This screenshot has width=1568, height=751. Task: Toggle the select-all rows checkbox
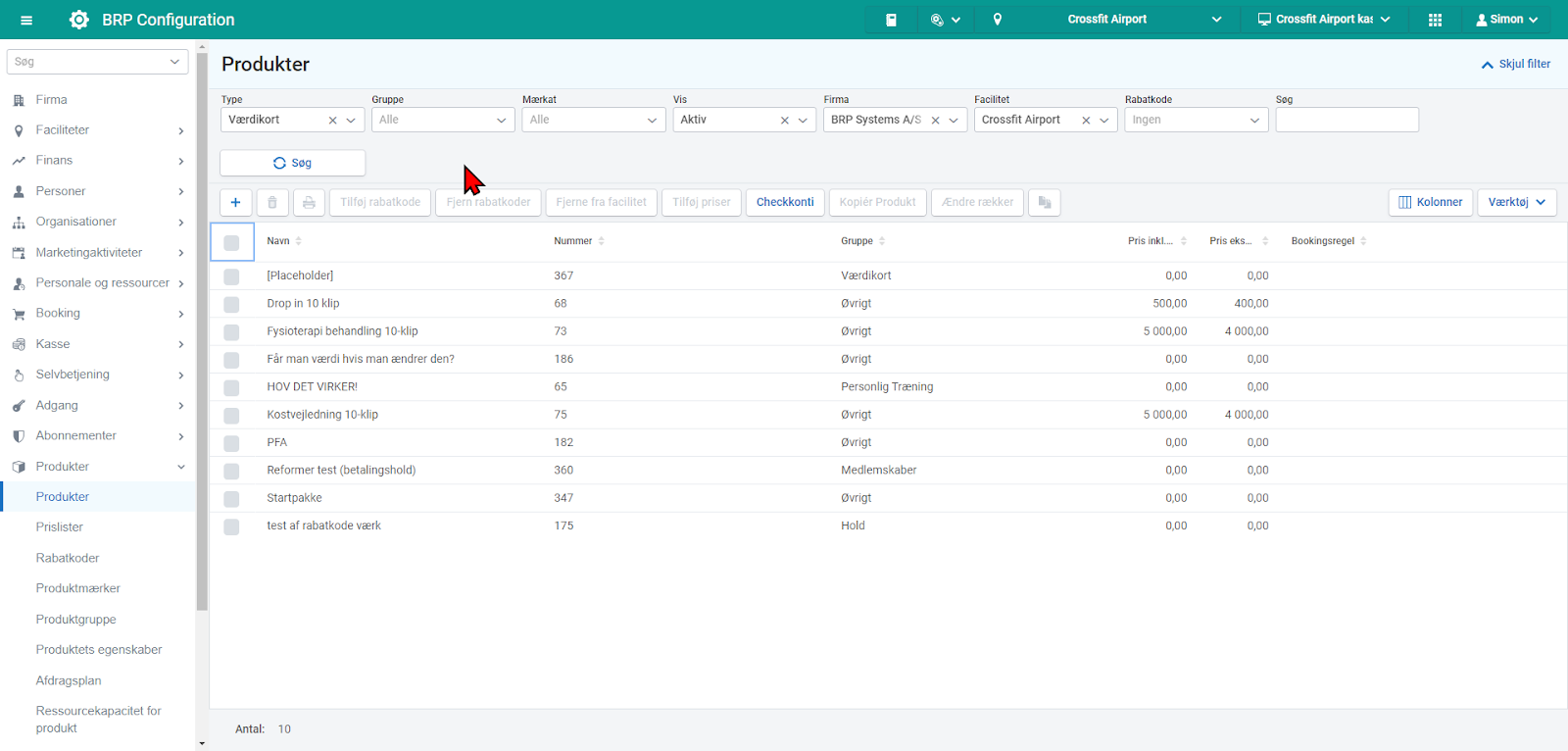coord(231,242)
